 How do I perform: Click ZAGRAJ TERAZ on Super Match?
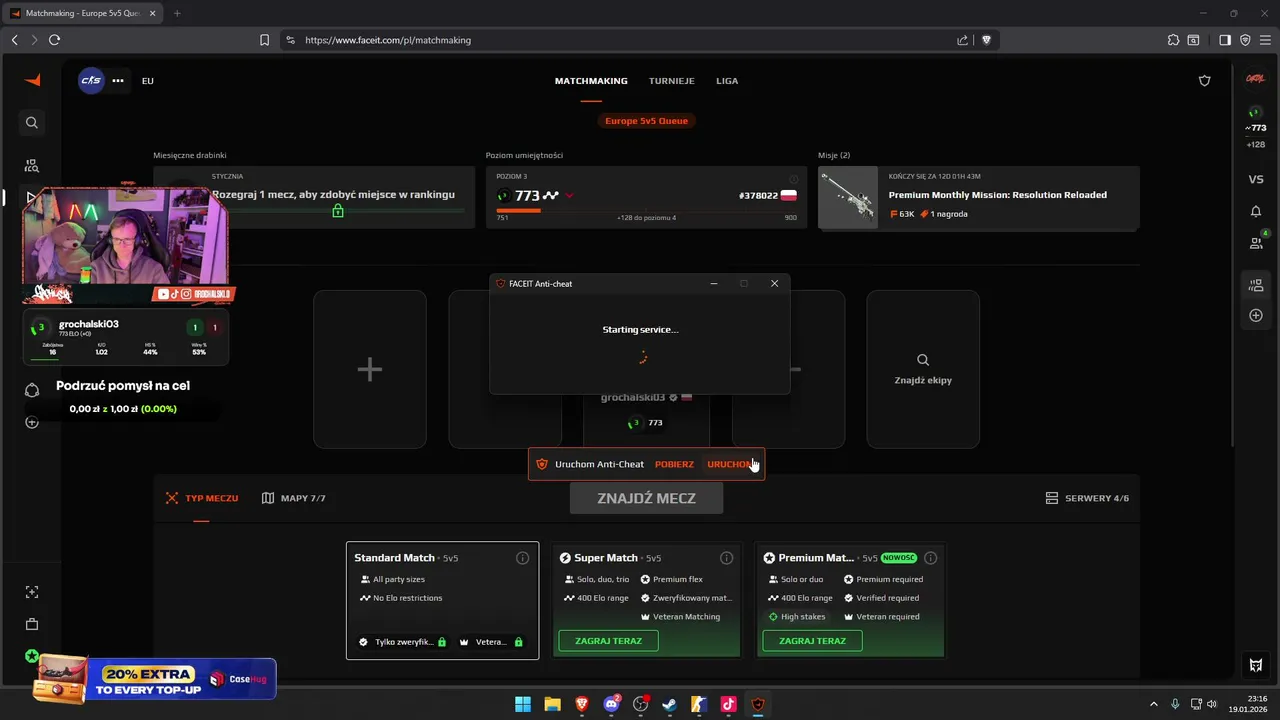608,641
